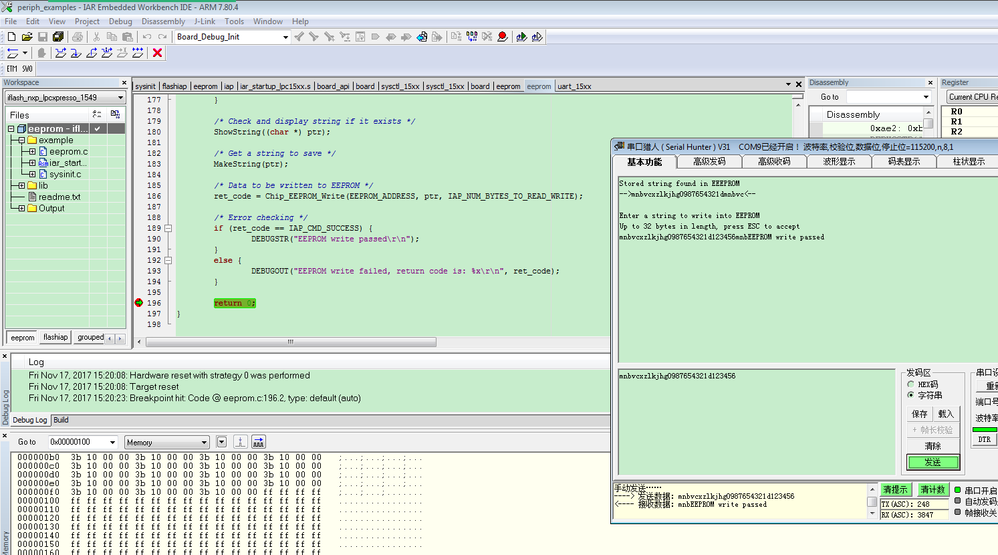This screenshot has height=555, width=998.
Task: Toggle the code fold at line 189
Action: [168, 228]
